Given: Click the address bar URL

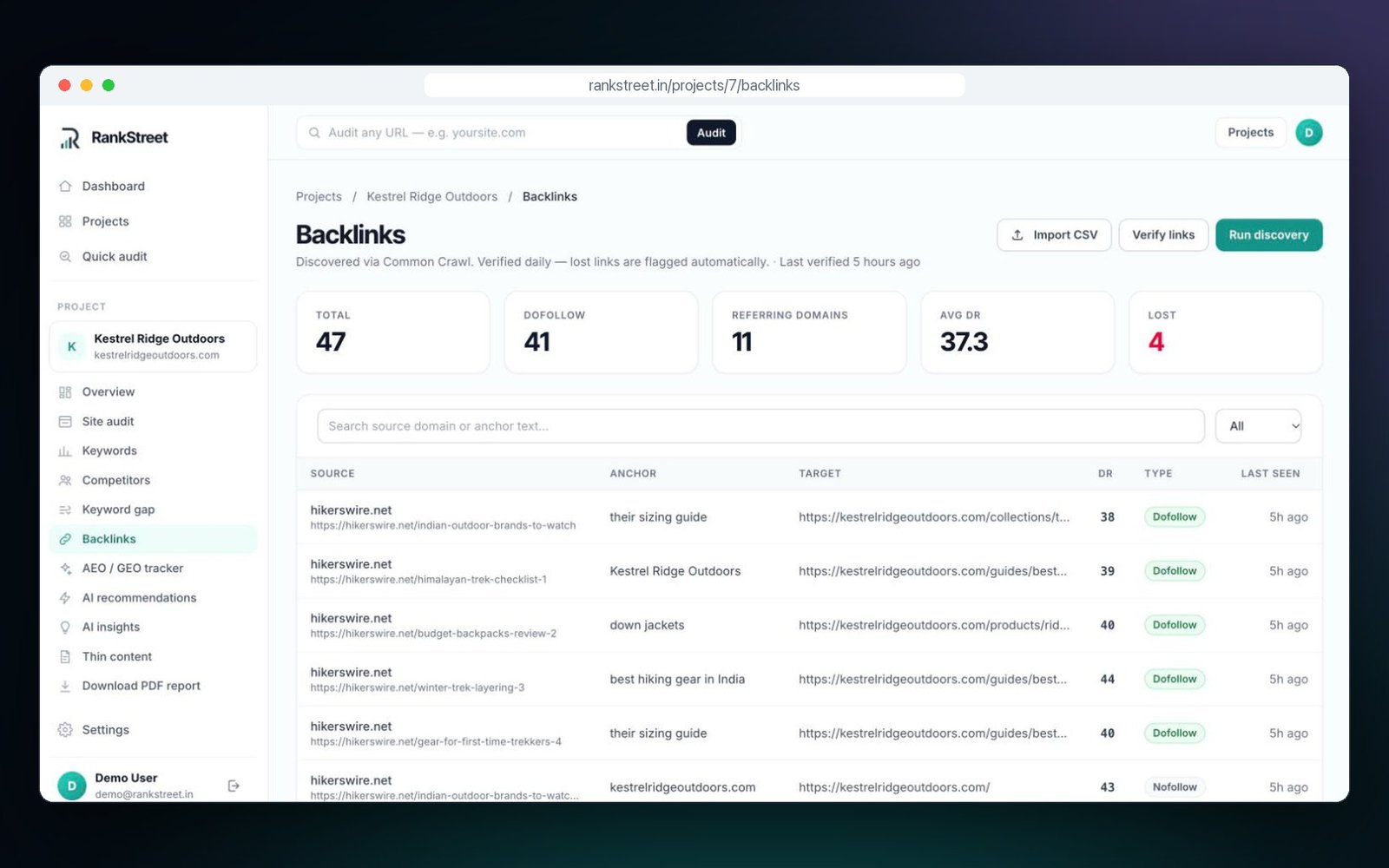Looking at the screenshot, I should point(694,85).
